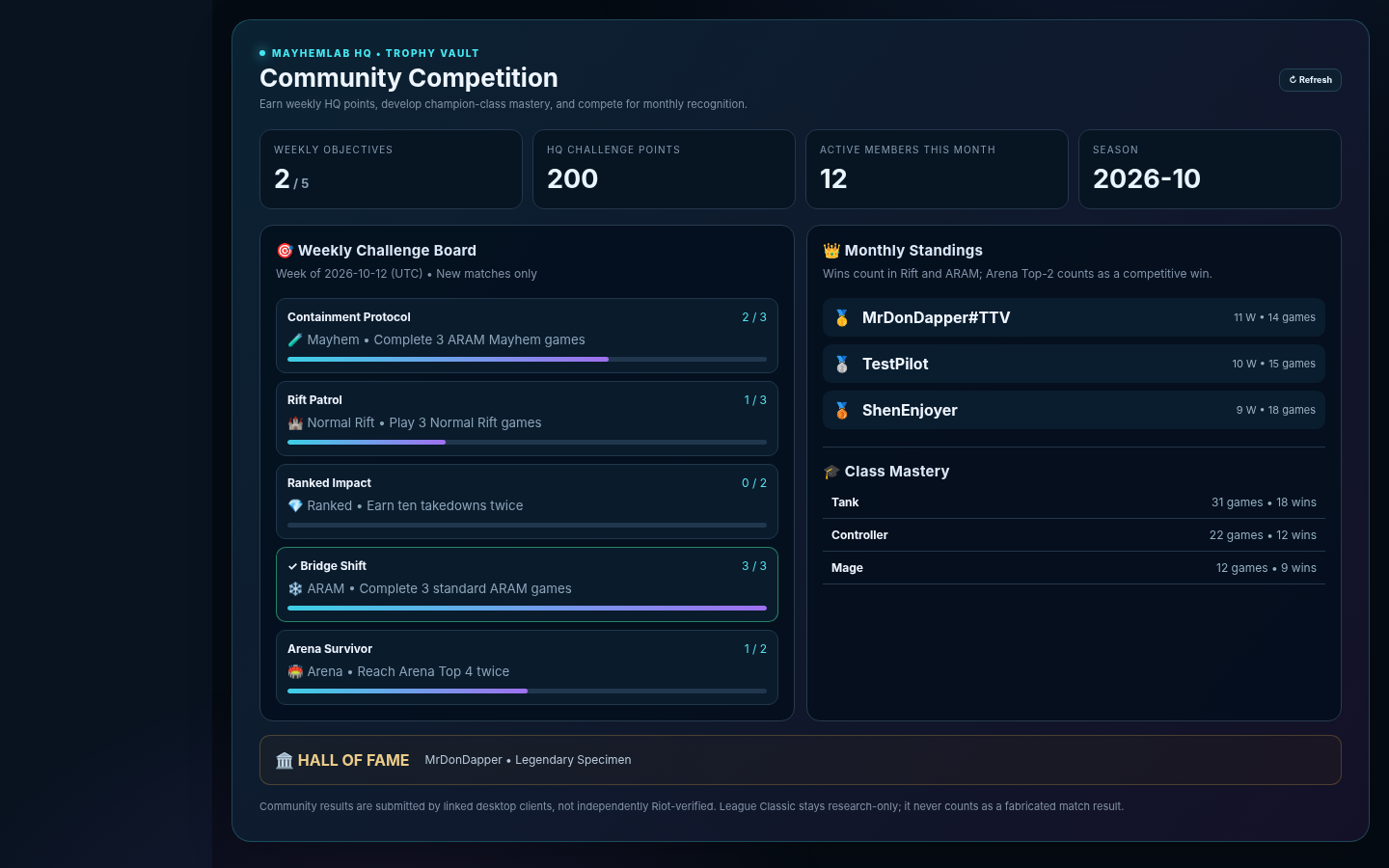Select the Active Members This Month card

(937, 169)
